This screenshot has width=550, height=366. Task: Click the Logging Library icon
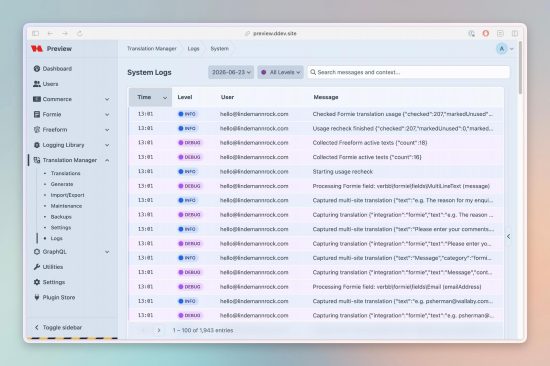tap(36, 145)
